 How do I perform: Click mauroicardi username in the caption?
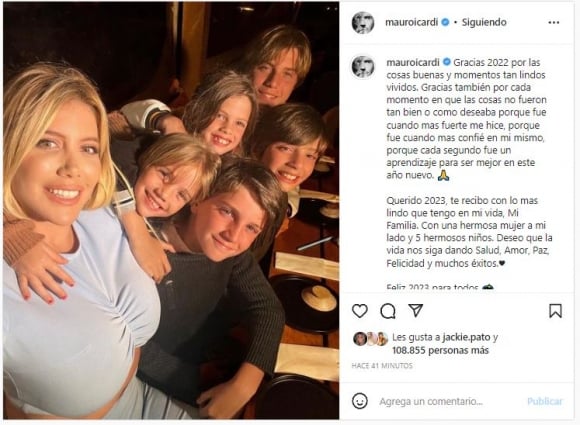point(413,62)
